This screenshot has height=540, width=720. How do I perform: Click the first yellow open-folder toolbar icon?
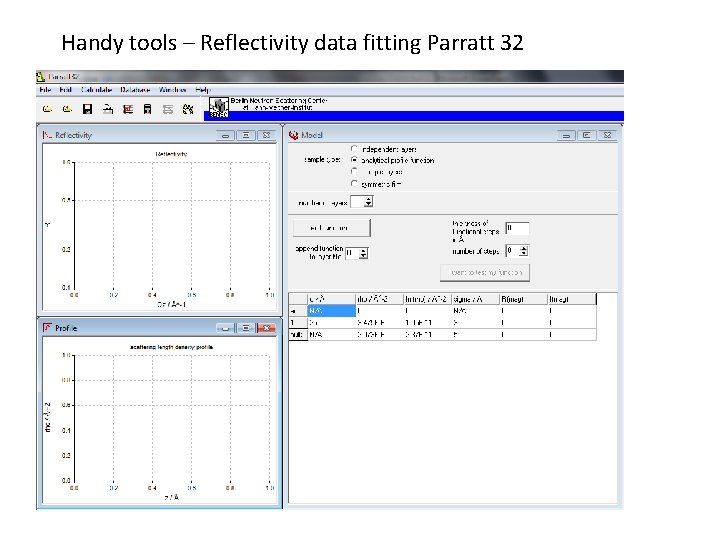click(47, 109)
